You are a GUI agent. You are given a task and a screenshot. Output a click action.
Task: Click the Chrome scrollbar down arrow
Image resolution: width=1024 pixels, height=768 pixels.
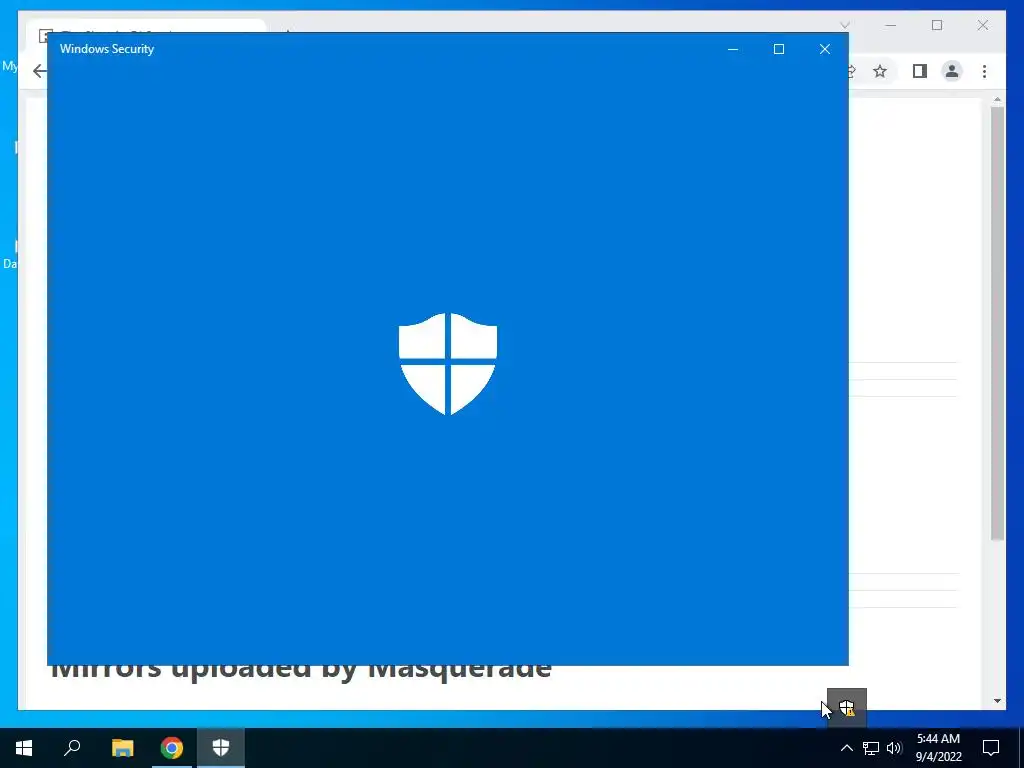pyautogui.click(x=997, y=701)
